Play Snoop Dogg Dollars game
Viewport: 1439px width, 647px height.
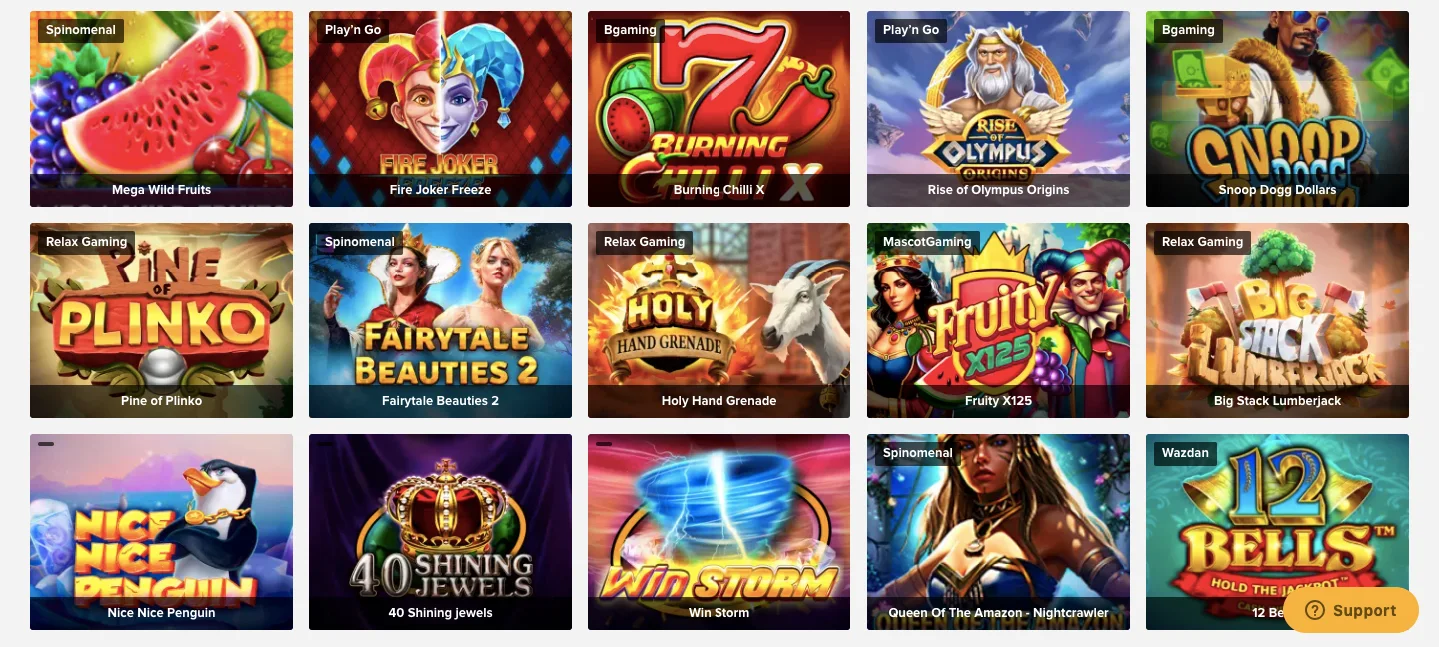click(1277, 109)
